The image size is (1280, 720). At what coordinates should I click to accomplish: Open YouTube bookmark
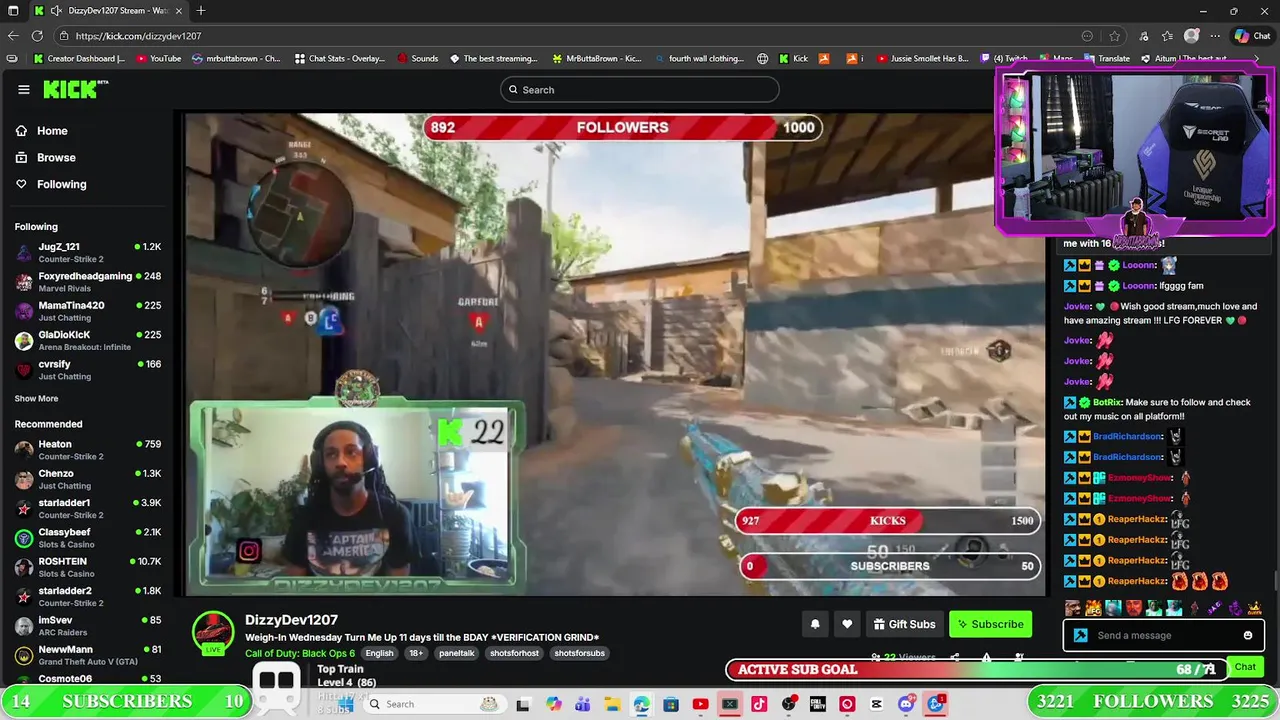[x=158, y=59]
